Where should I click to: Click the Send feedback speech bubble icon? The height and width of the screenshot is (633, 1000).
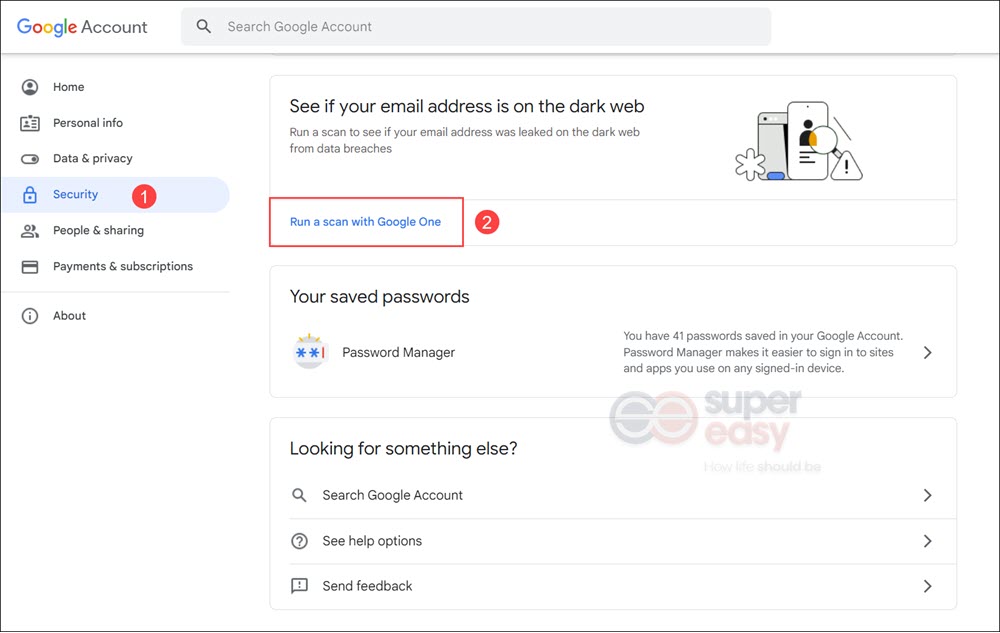299,586
